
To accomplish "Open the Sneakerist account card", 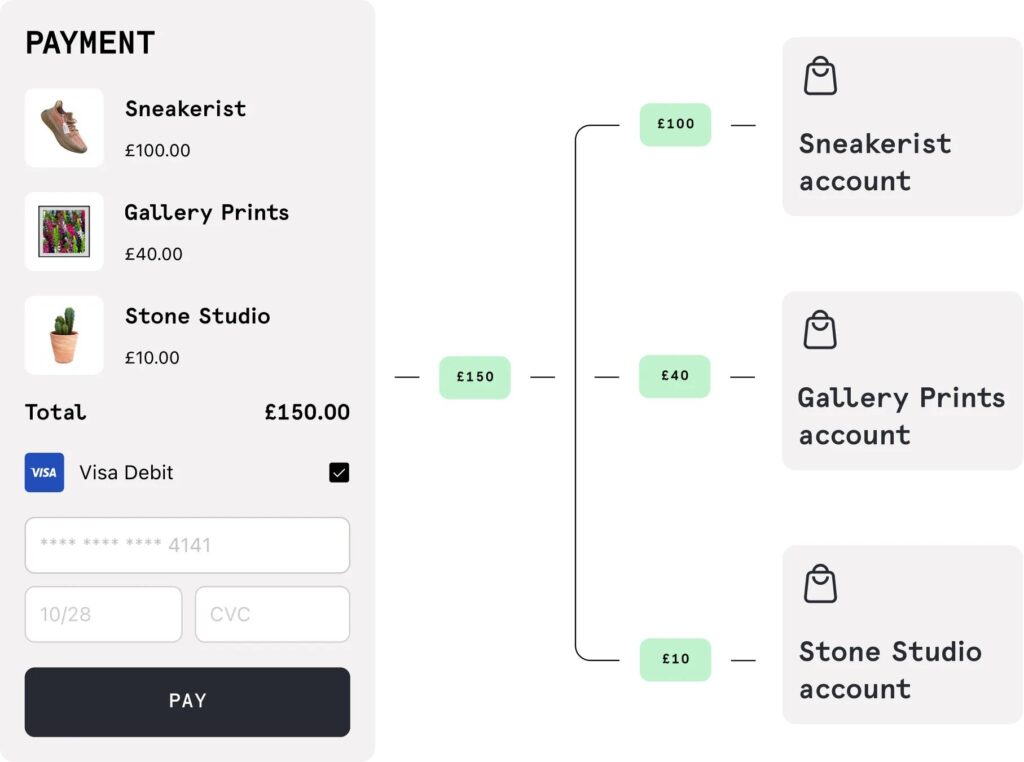I will (903, 127).
